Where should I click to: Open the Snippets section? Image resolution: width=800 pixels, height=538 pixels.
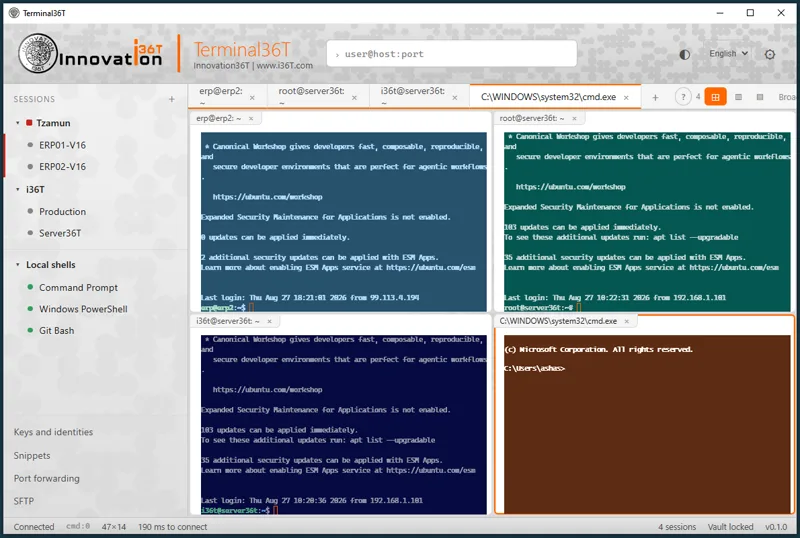(x=32, y=455)
